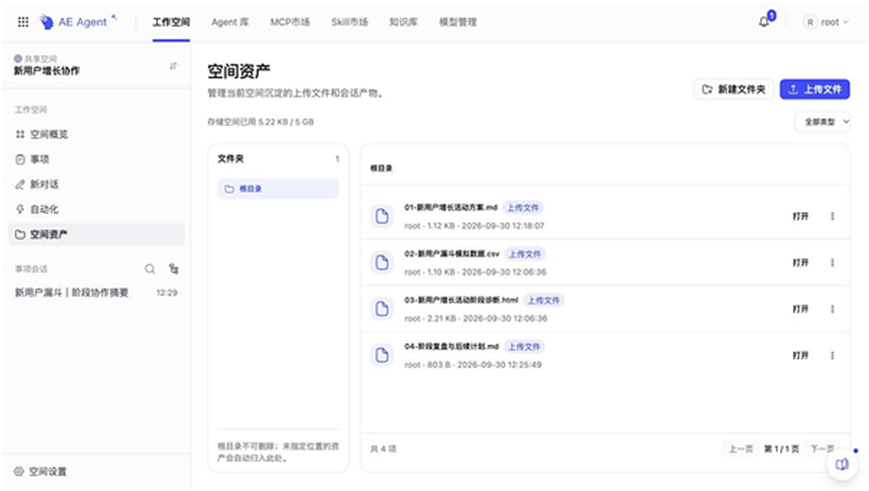Click the file icon for 03-新用户增长活动阶段诊断.html
Viewport: 869px width, 491px height.
[382, 309]
